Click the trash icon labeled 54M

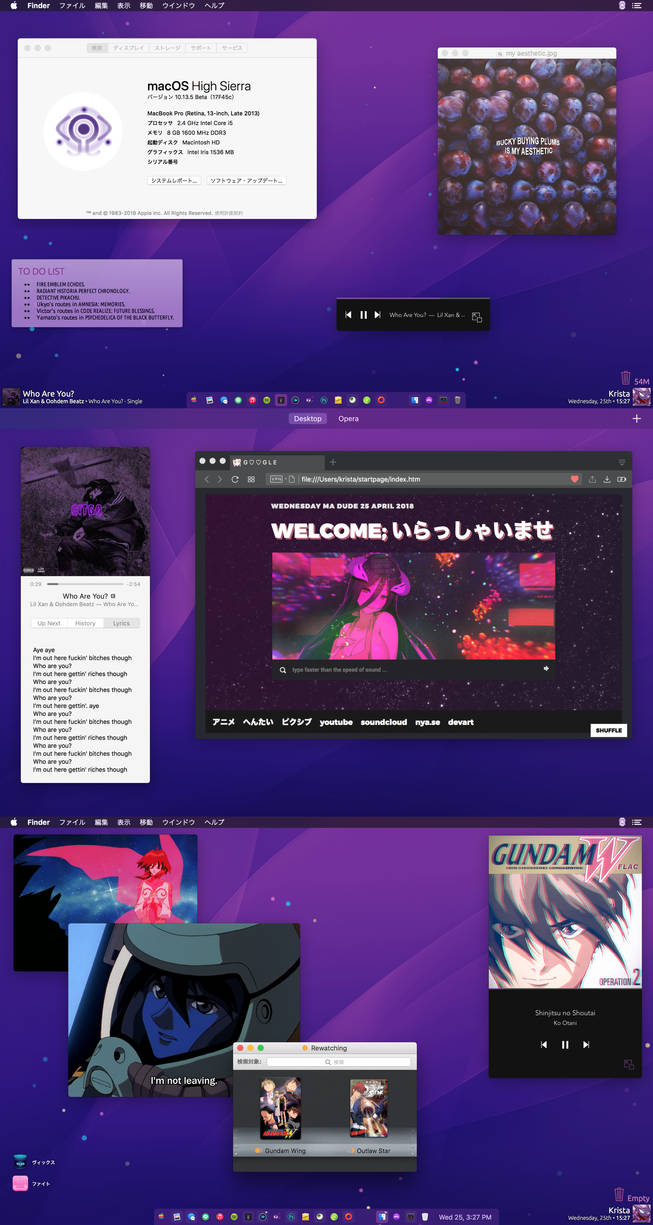(625, 378)
